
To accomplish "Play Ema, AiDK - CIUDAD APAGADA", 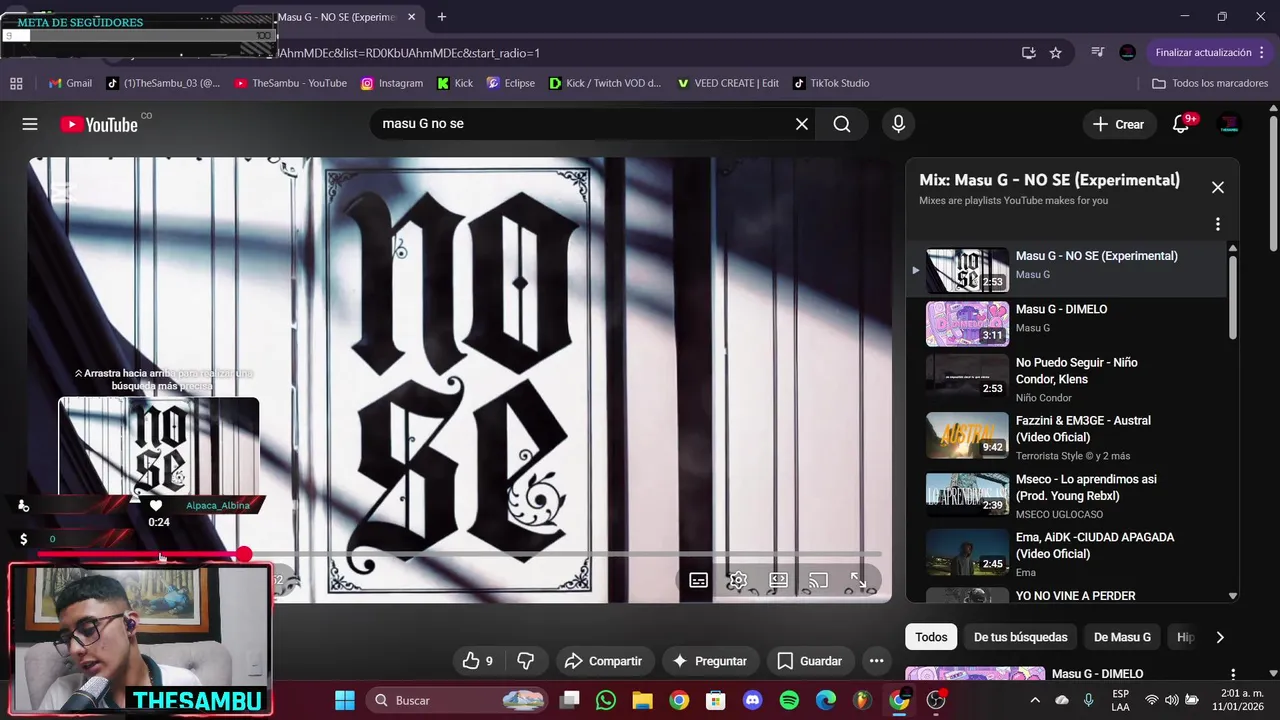I will coord(1066,553).
